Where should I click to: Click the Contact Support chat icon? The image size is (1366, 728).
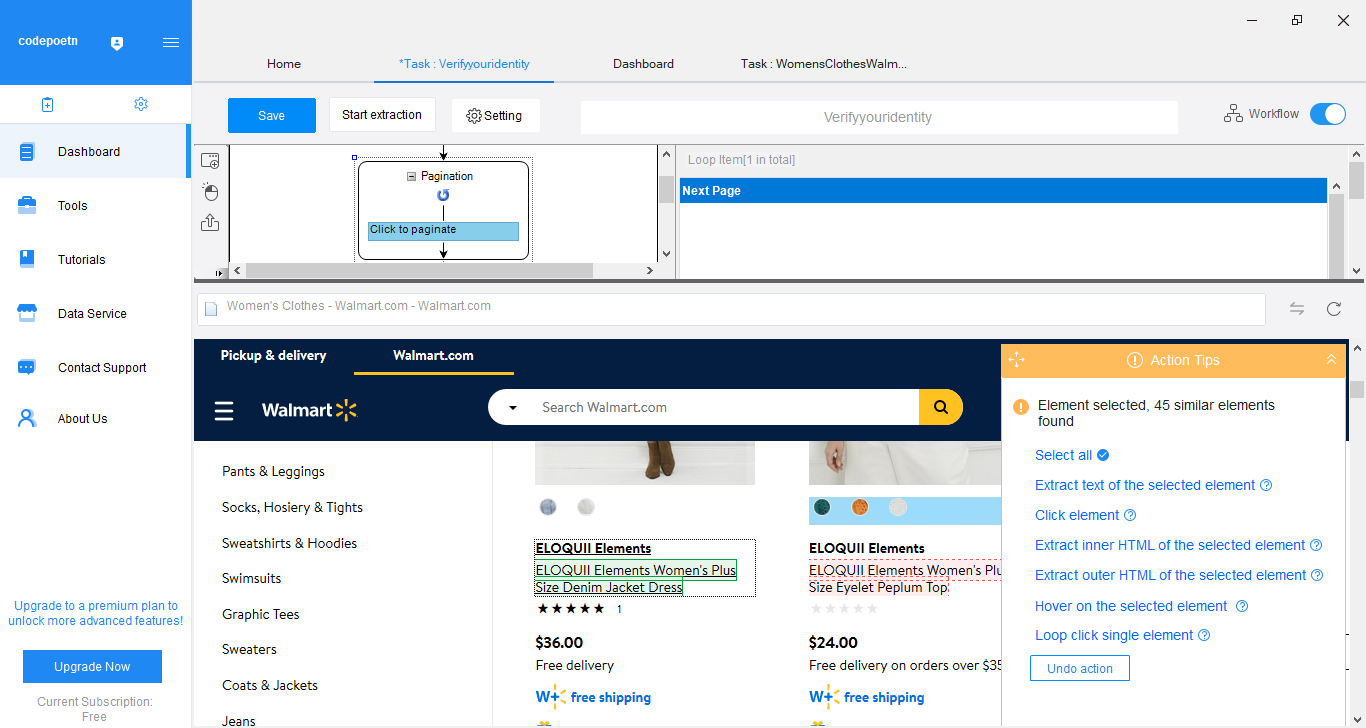click(x=27, y=367)
